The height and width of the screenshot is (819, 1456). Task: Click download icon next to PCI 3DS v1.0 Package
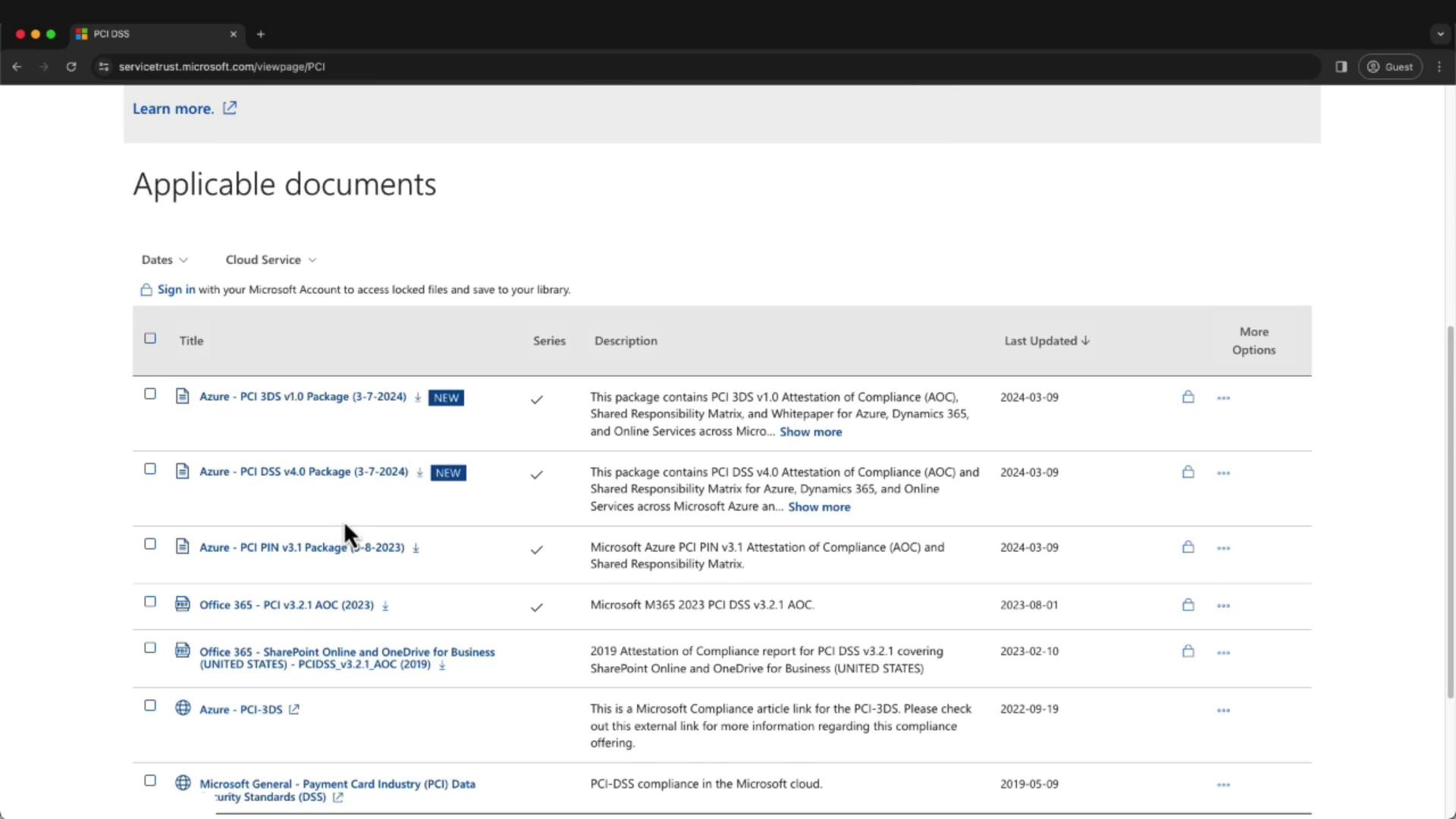[x=418, y=397]
